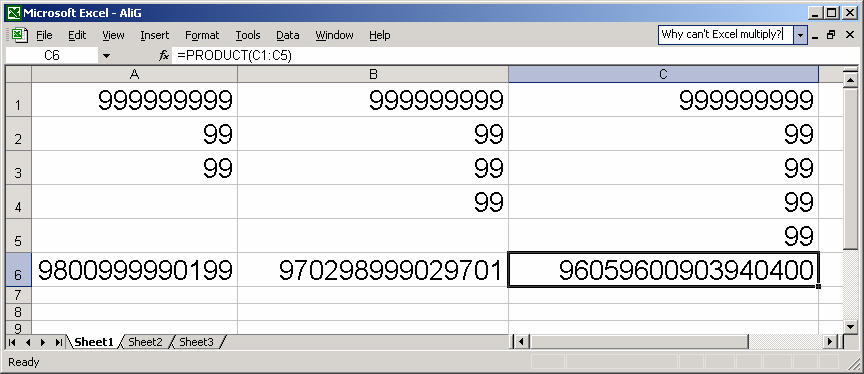Open the Edit menu

coord(77,35)
